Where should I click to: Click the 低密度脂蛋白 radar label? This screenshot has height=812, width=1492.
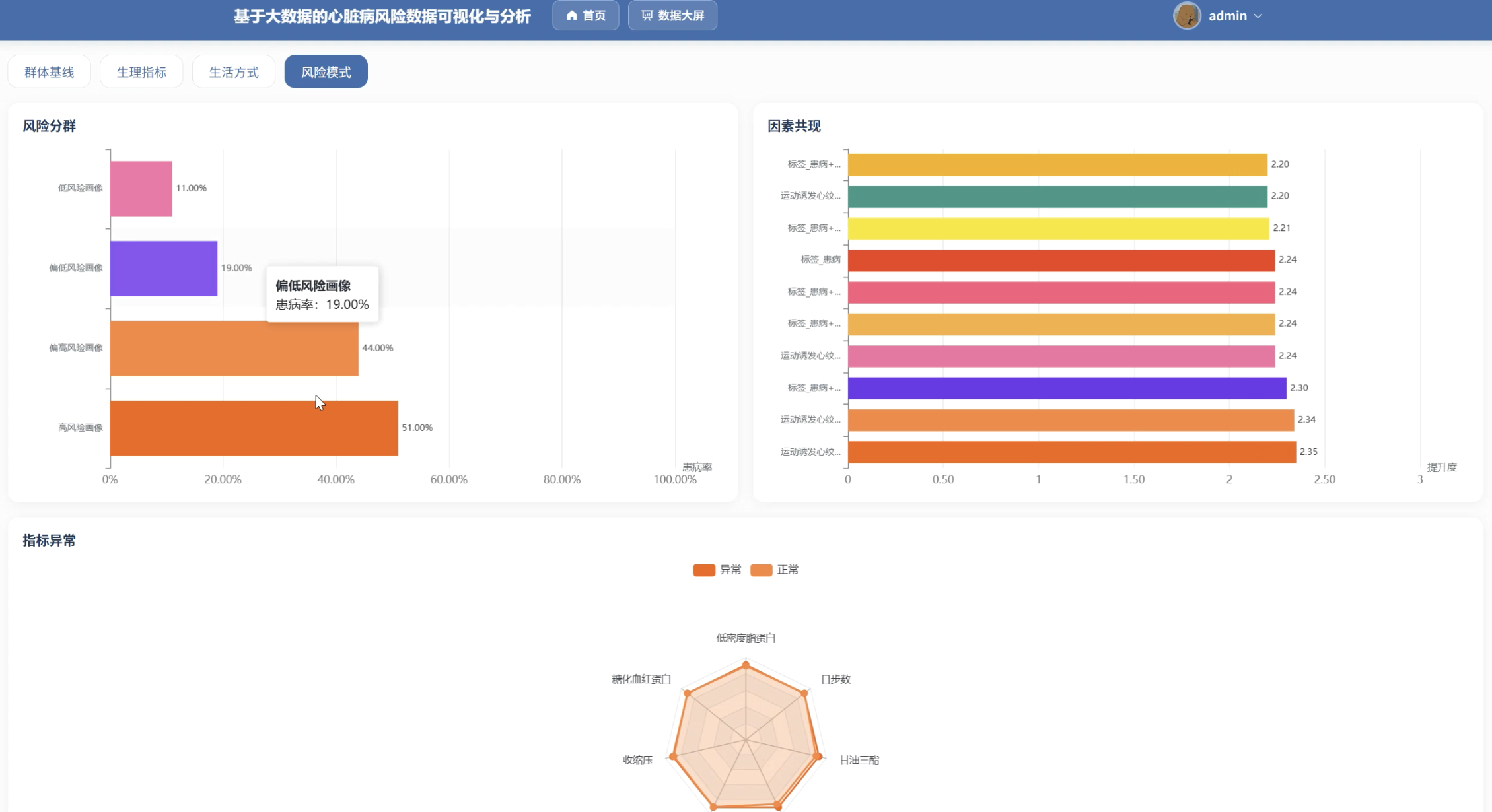[746, 638]
